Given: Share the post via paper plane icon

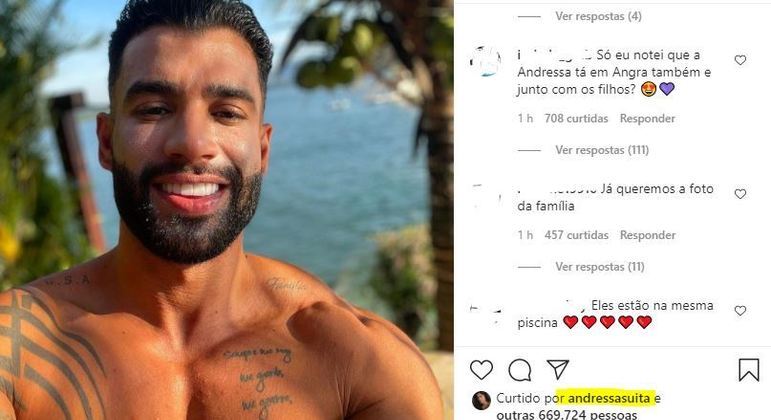Looking at the screenshot, I should (x=558, y=369).
